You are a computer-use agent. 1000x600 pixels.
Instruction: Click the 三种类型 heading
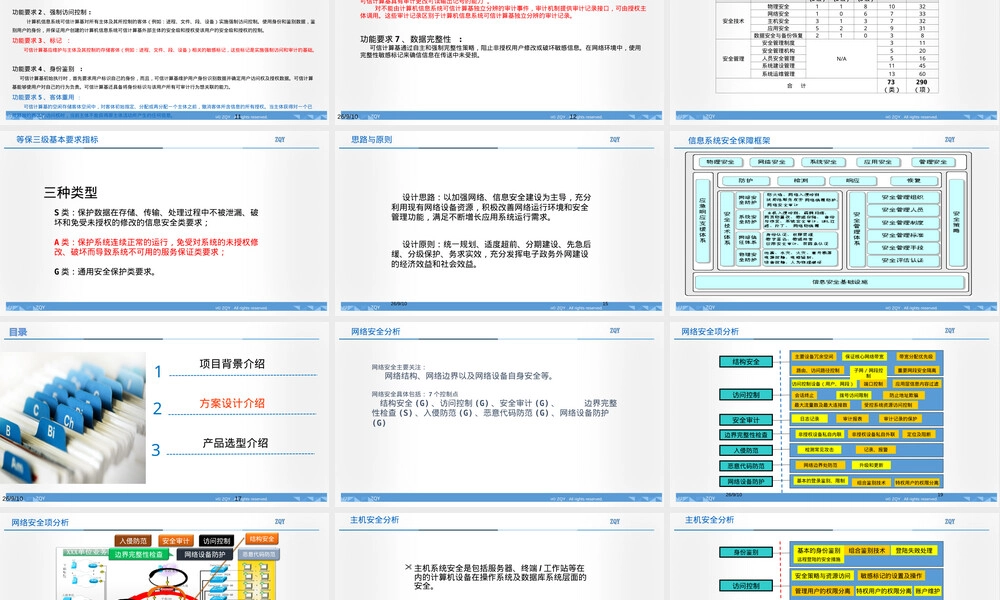pyautogui.click(x=70, y=192)
